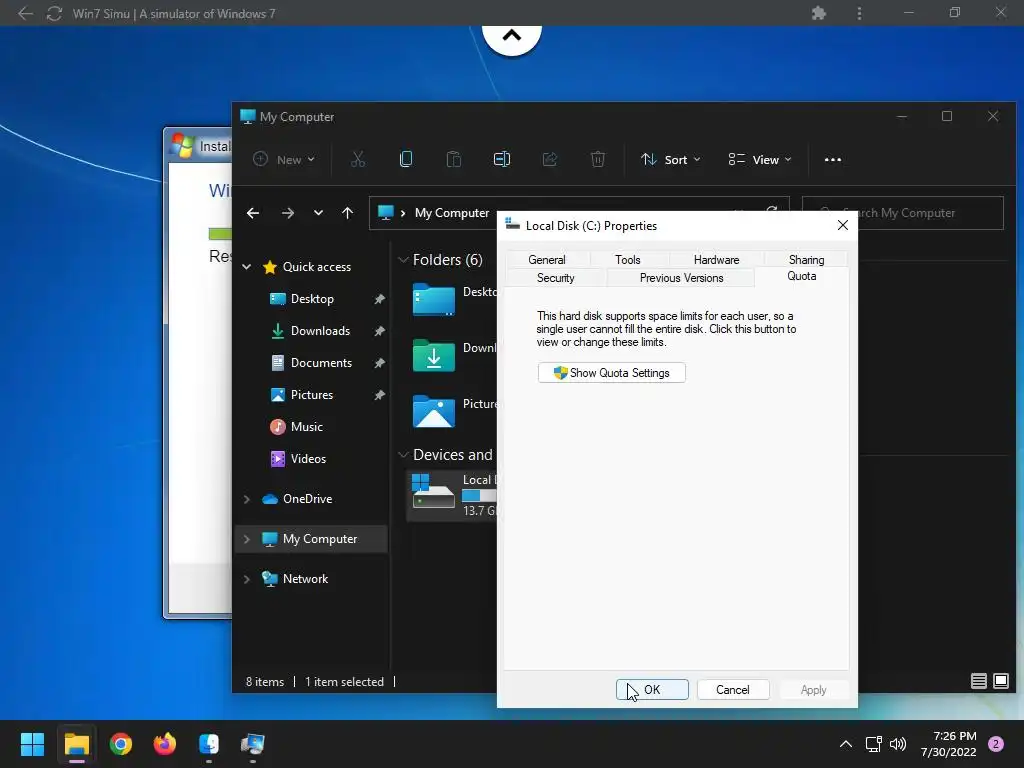Screen dimensions: 1024x768
Task: Click the Copy icon in toolbar
Action: pyautogui.click(x=406, y=159)
